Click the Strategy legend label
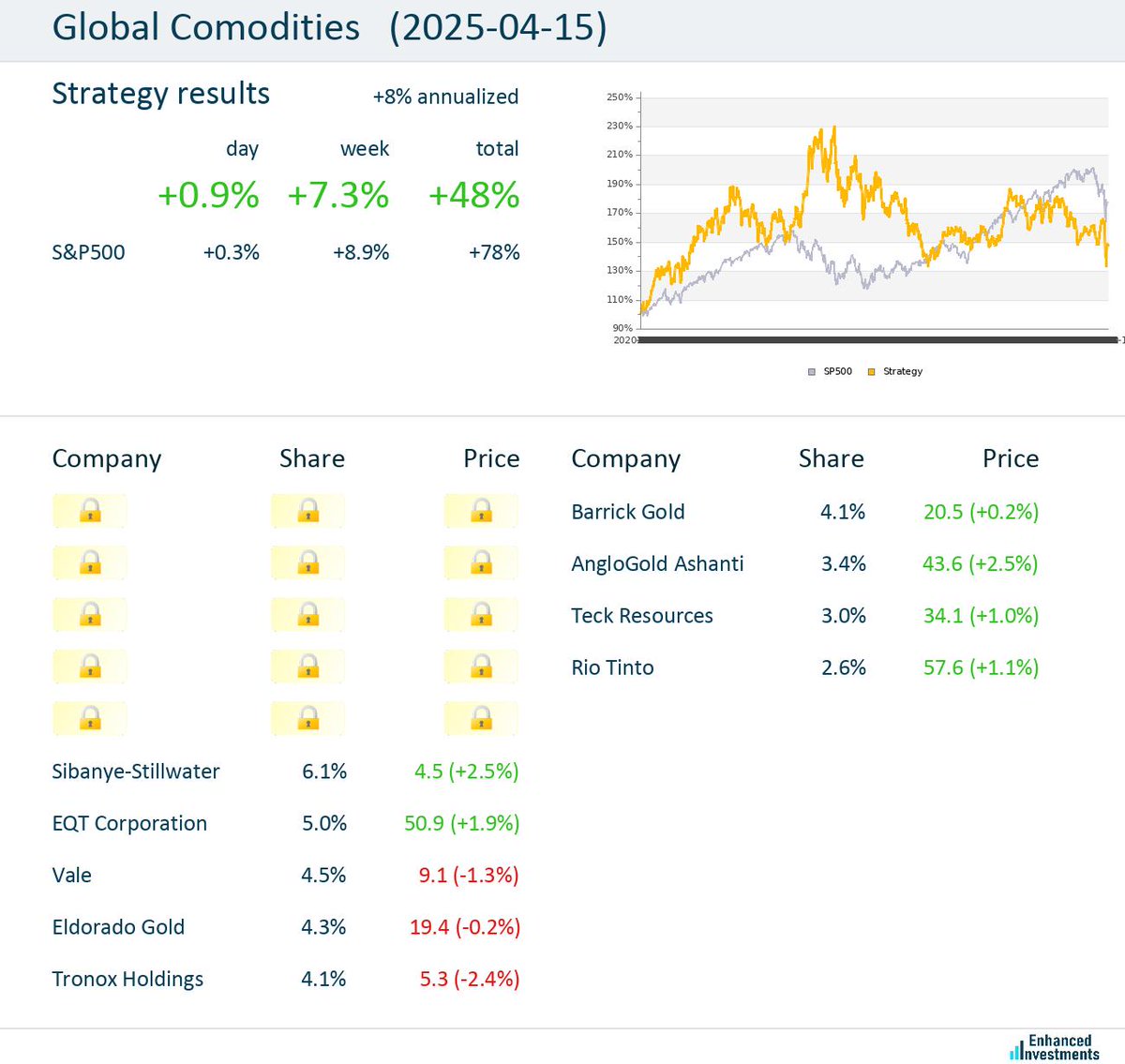The image size is (1125, 1064). tap(903, 371)
